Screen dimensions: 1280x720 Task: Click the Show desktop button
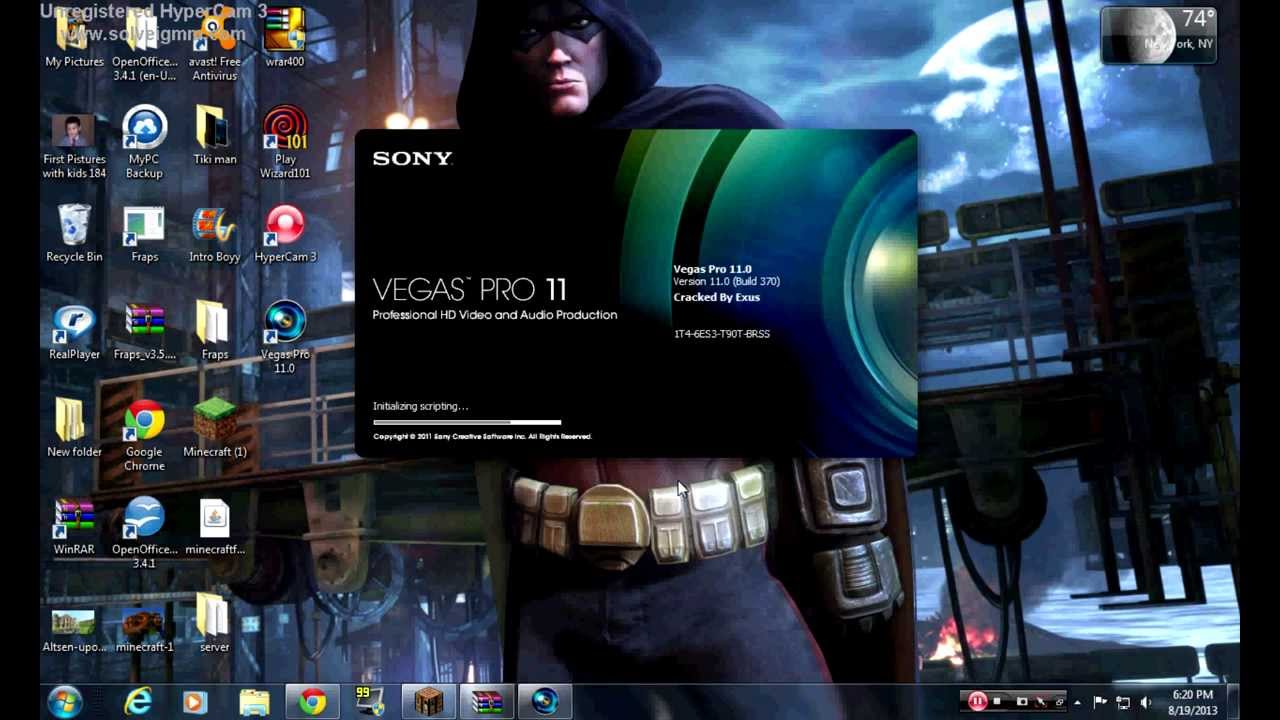point(1234,702)
